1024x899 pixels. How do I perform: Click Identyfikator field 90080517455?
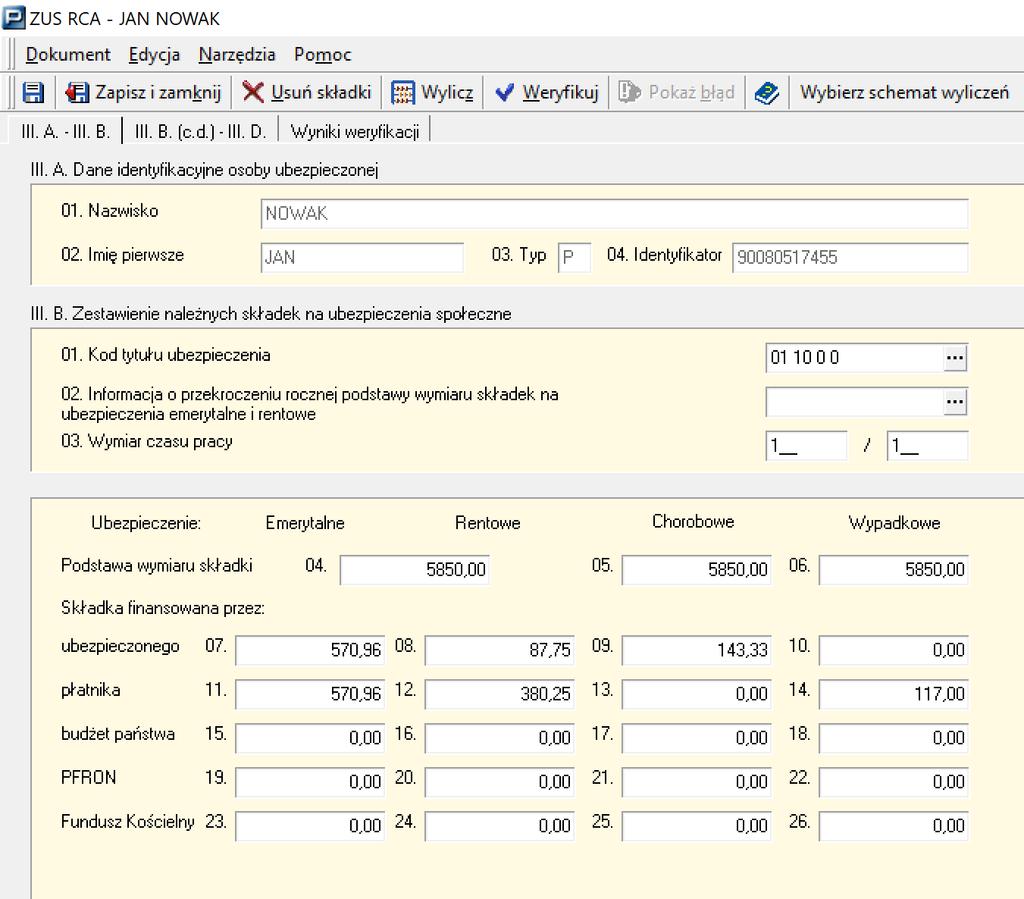tap(850, 257)
